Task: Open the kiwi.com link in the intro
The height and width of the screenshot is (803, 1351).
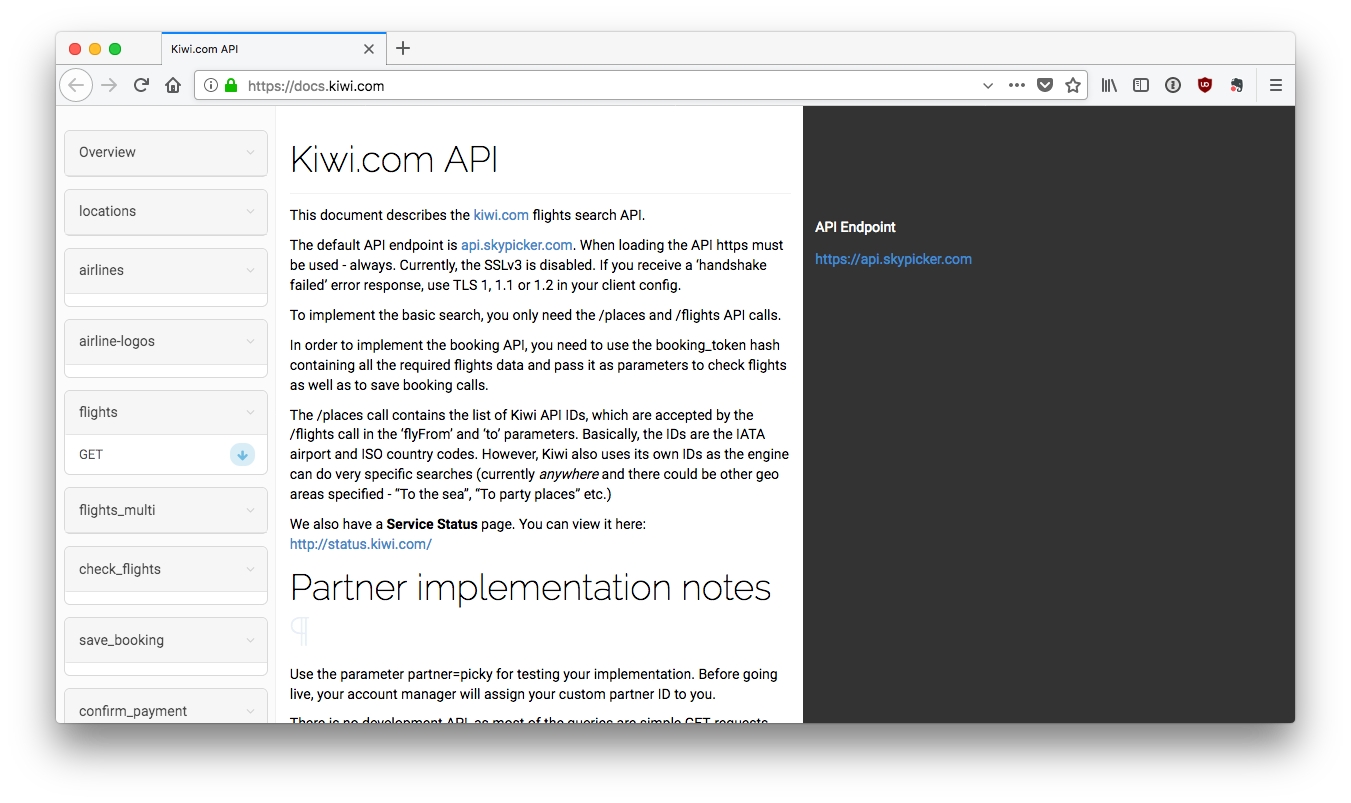Action: [501, 215]
